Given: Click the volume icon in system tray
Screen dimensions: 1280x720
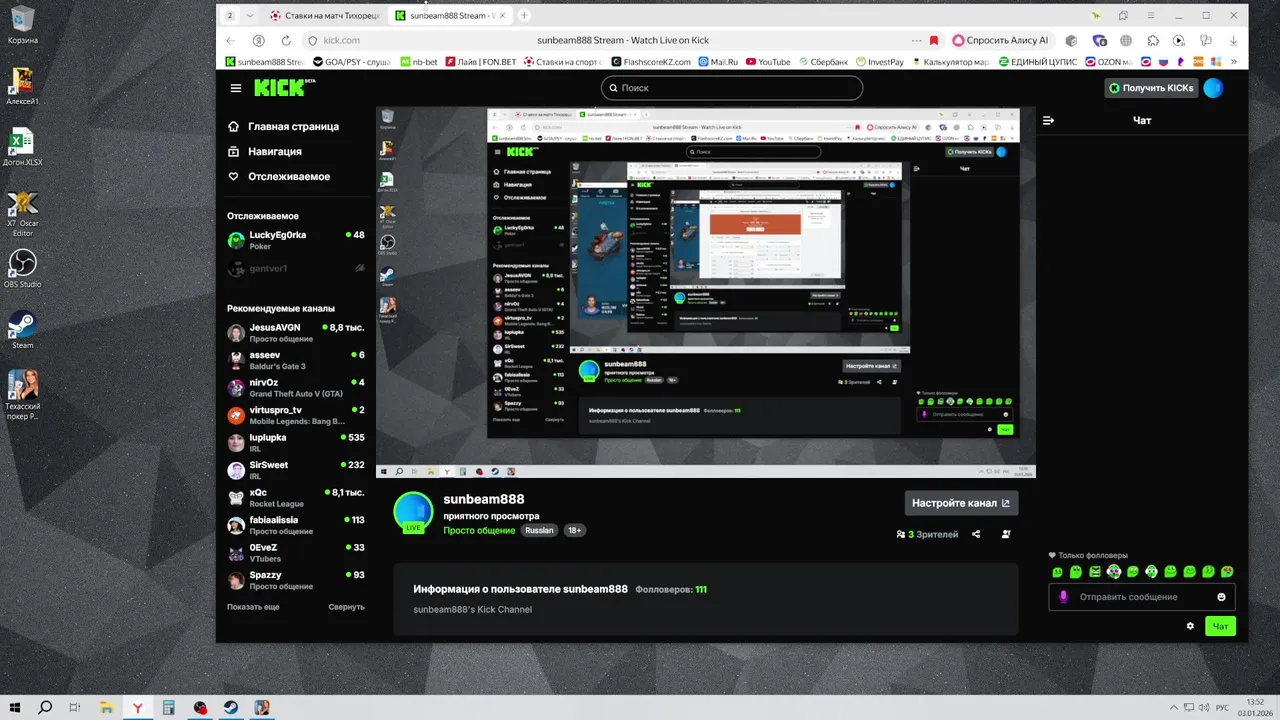Looking at the screenshot, I should point(1204,708).
